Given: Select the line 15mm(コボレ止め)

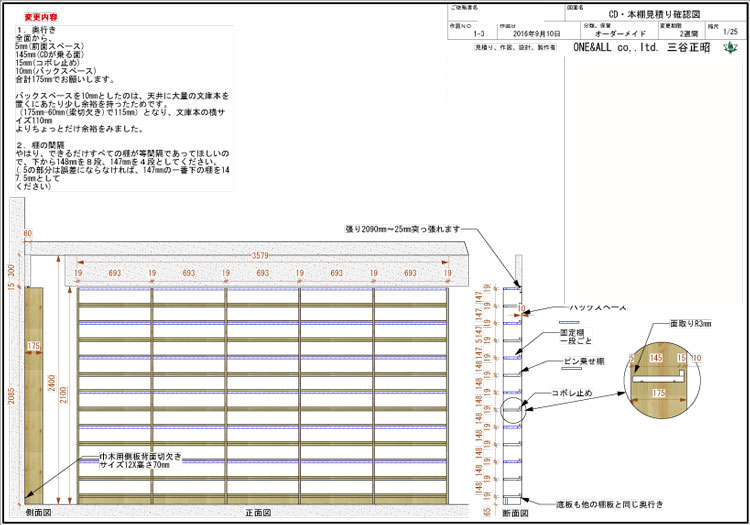Looking at the screenshot, I should [47, 63].
